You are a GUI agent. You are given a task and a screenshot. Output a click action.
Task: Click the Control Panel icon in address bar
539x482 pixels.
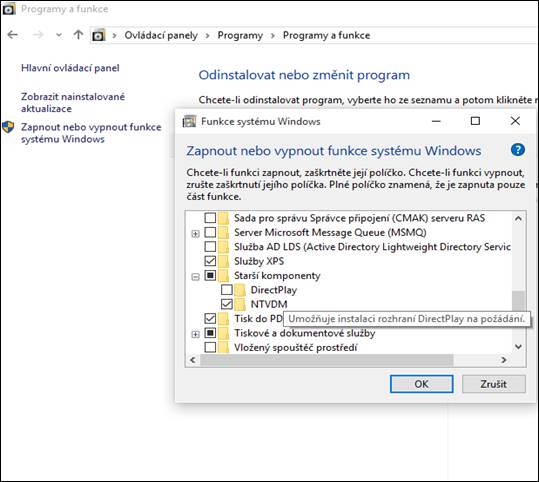(98, 35)
